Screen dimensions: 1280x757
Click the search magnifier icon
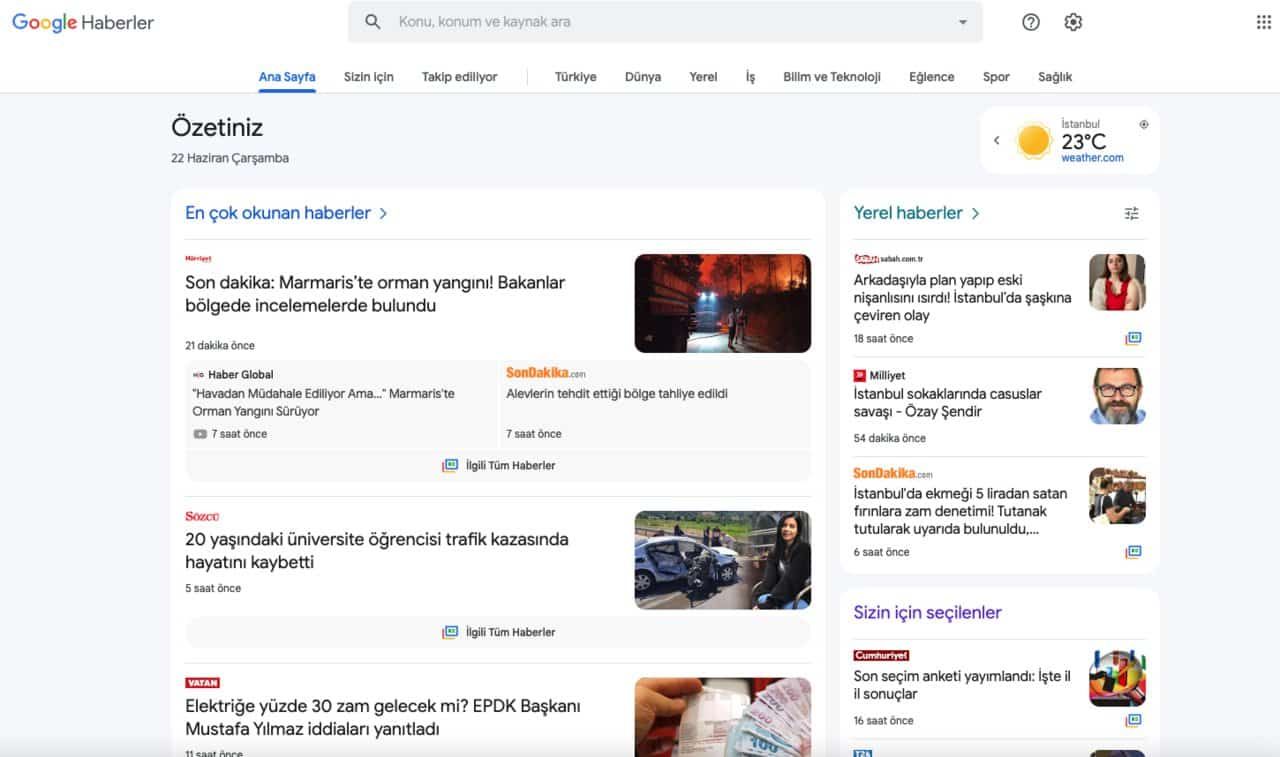tap(373, 22)
